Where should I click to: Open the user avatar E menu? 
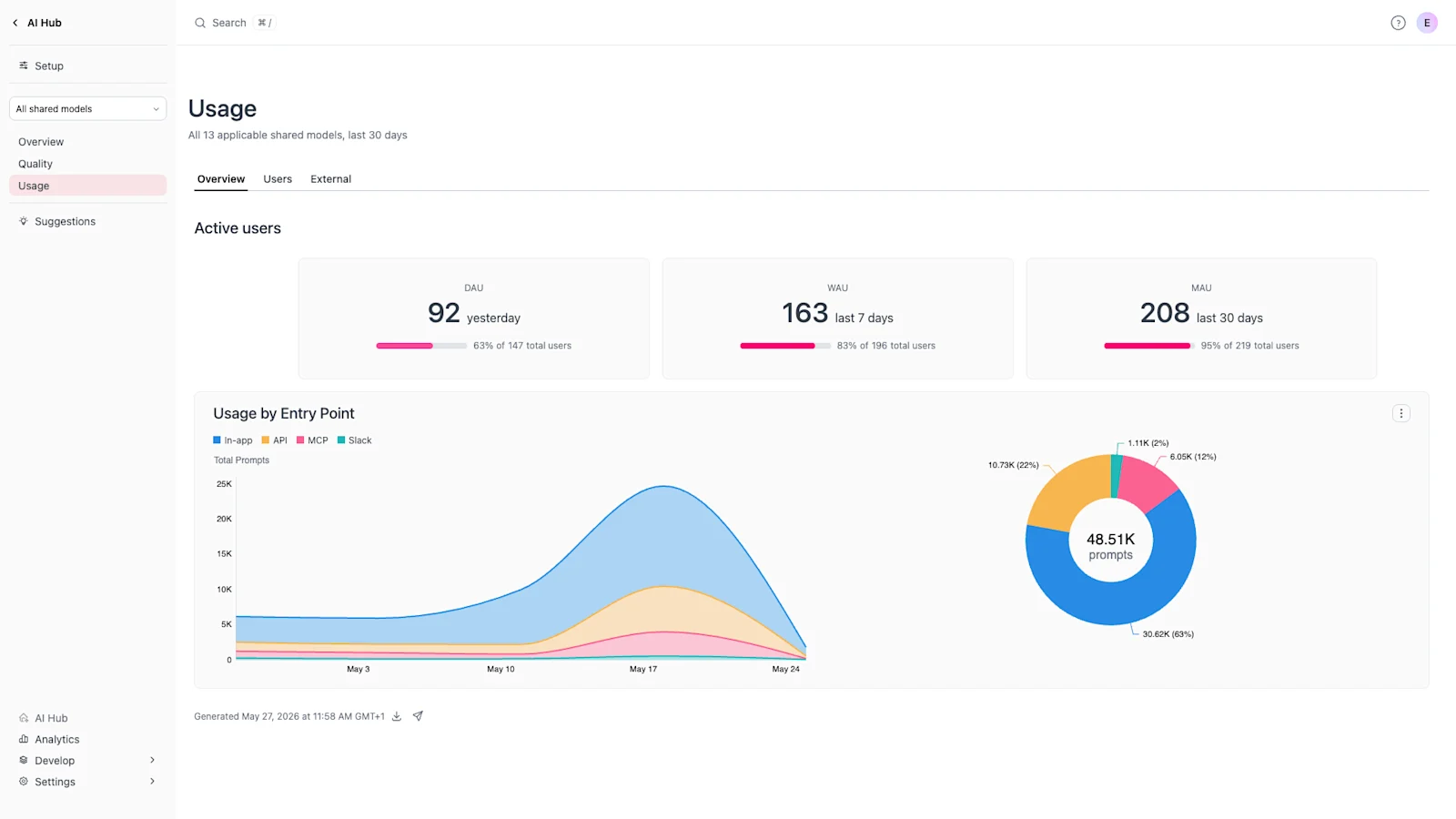[x=1427, y=23]
